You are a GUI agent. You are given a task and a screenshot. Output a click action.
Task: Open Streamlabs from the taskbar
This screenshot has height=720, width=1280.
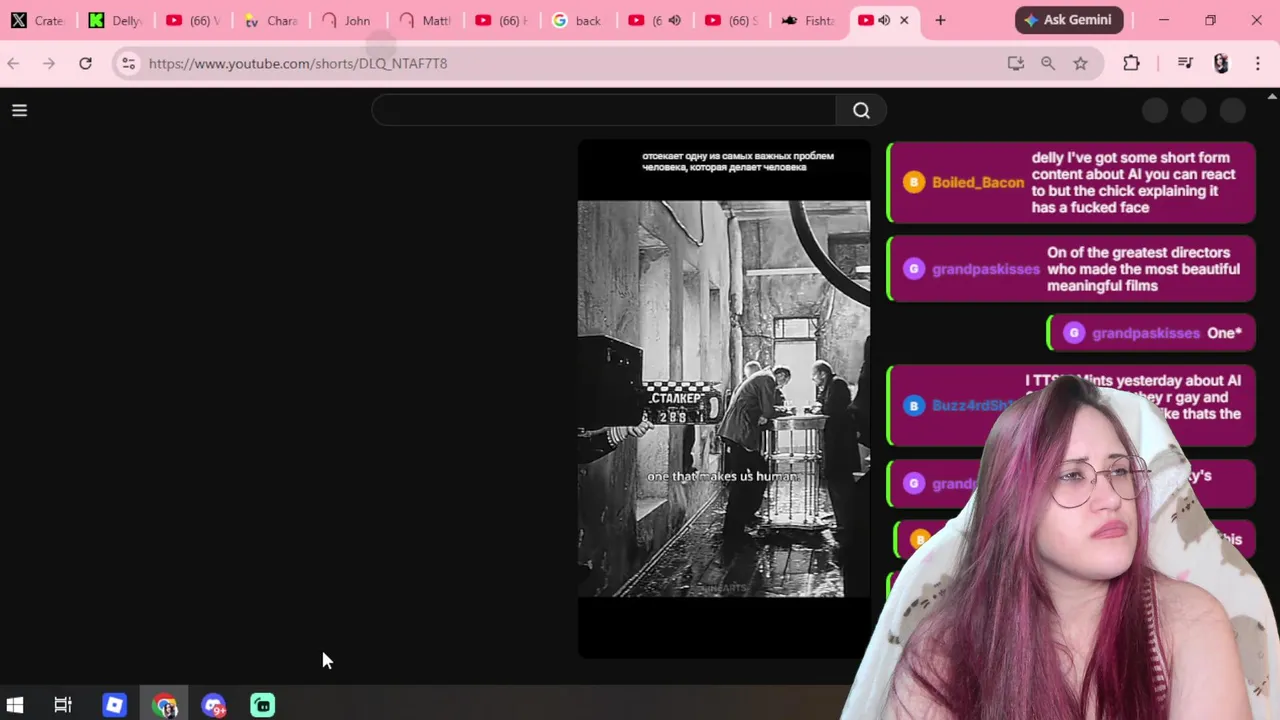point(262,705)
